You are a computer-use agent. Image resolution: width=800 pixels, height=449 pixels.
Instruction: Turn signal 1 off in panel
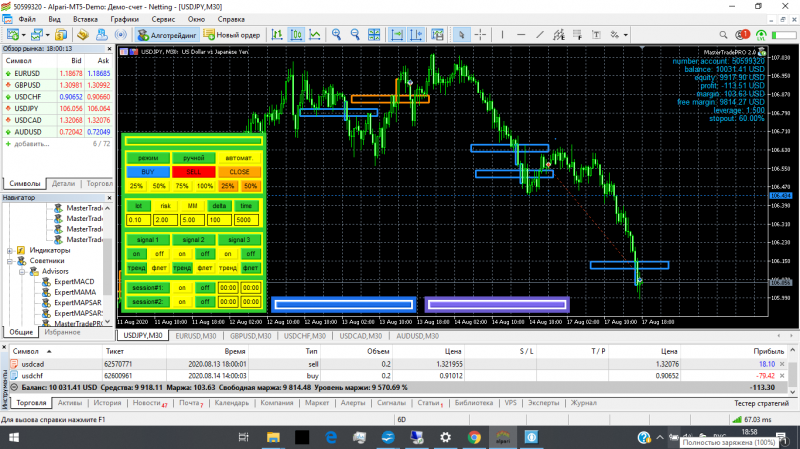click(158, 254)
